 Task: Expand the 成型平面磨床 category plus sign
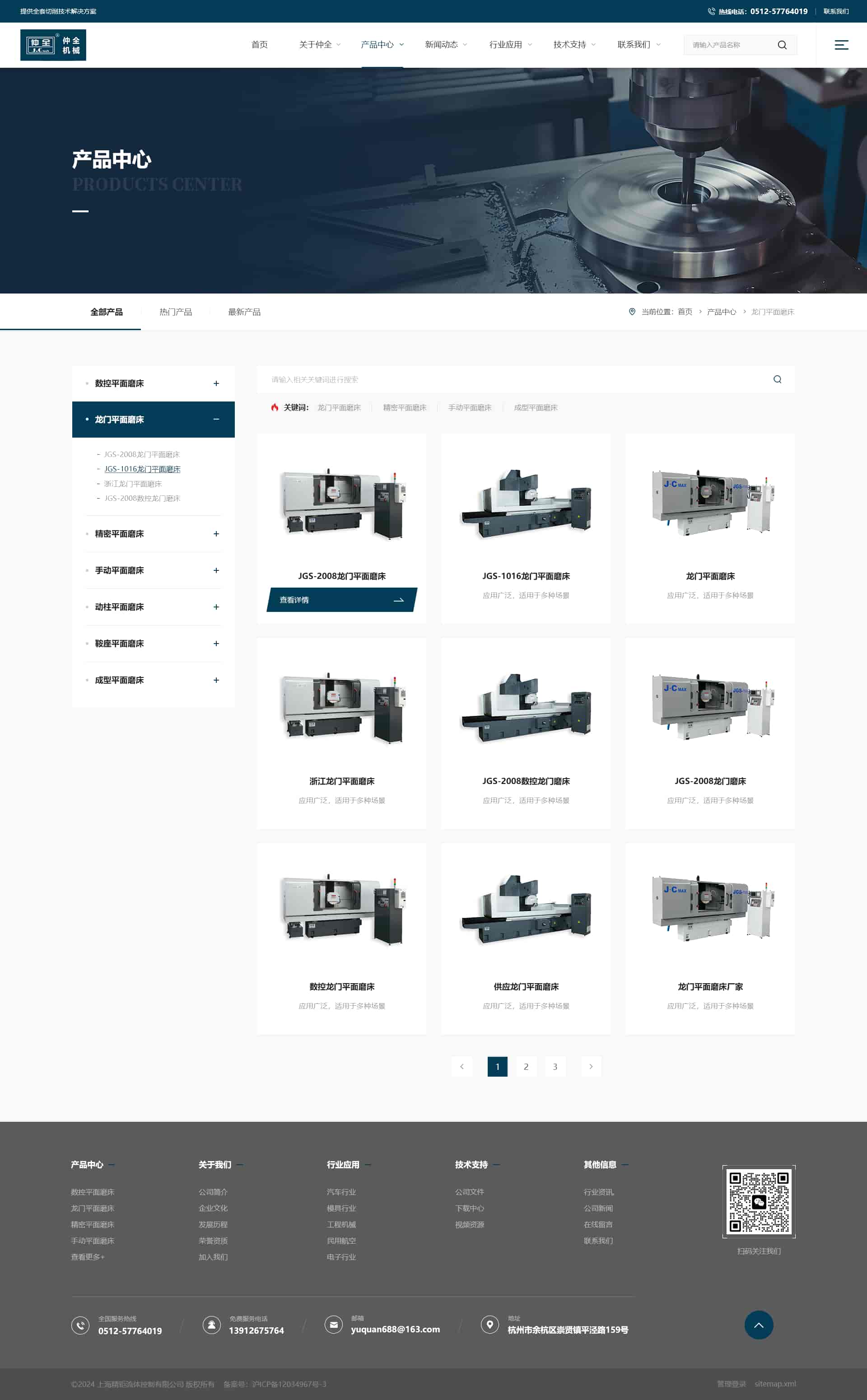[x=216, y=680]
